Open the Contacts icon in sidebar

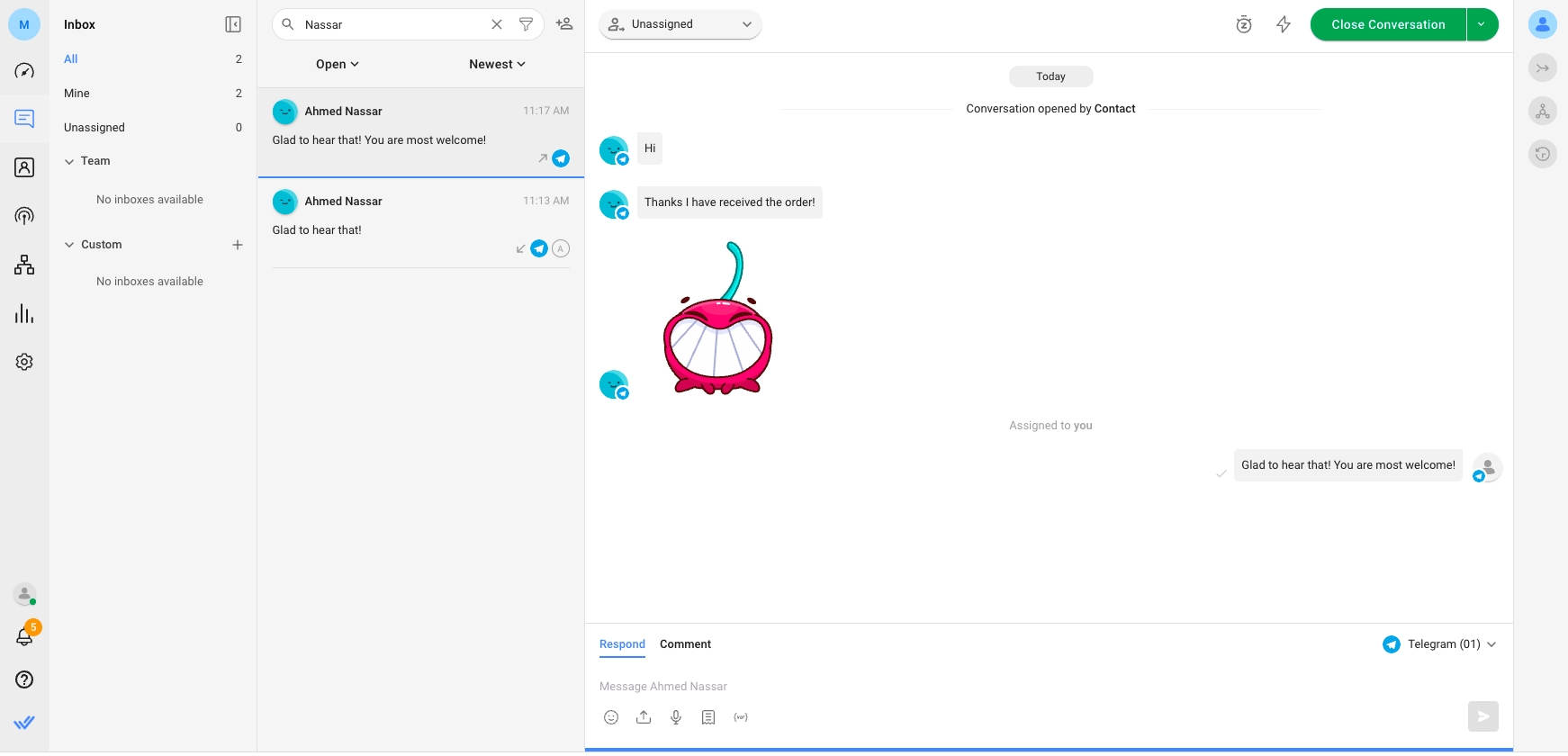coord(24,167)
